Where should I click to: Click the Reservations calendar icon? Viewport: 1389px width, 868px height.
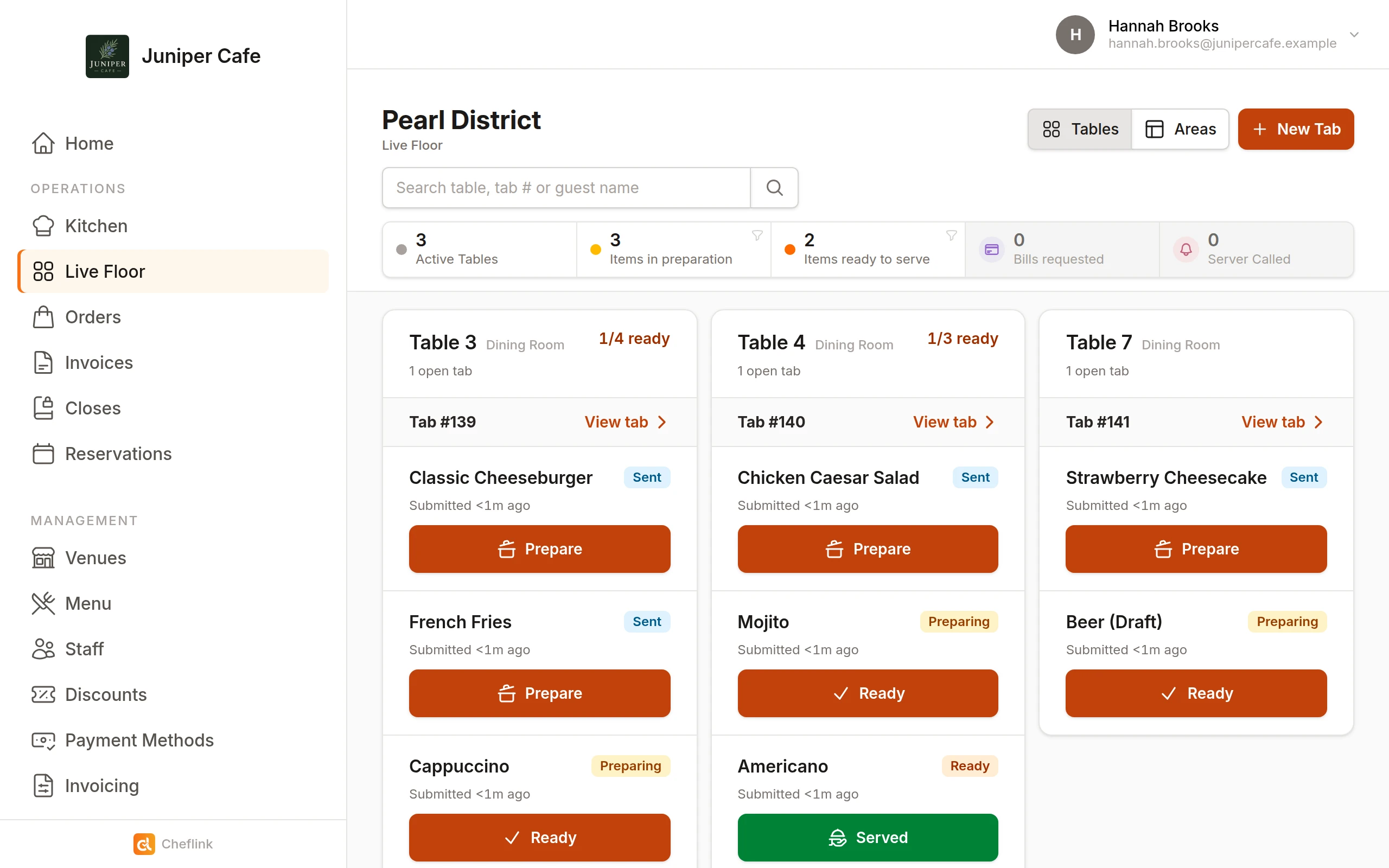(x=43, y=454)
